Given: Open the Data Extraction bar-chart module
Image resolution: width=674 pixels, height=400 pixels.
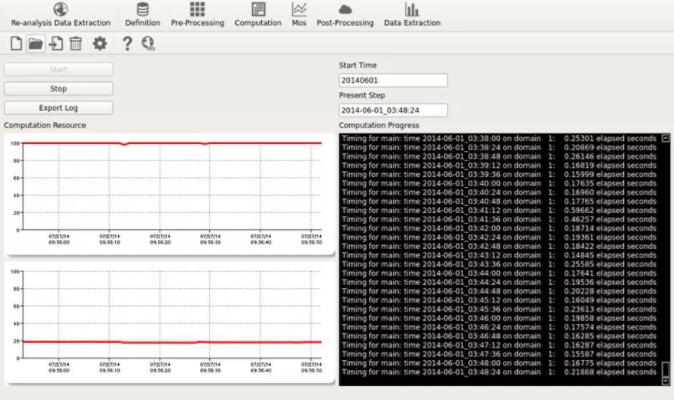Looking at the screenshot, I should point(411,13).
